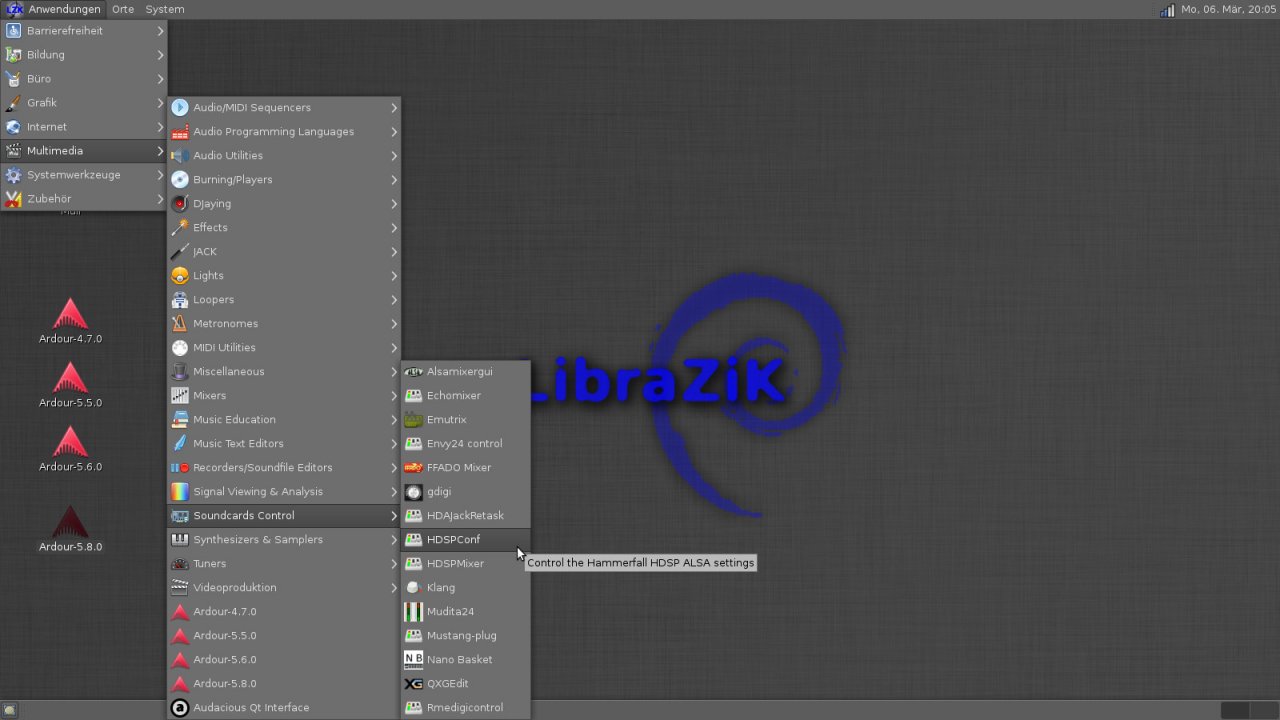Screen dimensions: 1280x720
Task: Open Audio Utilities submenu
Action: tap(284, 155)
